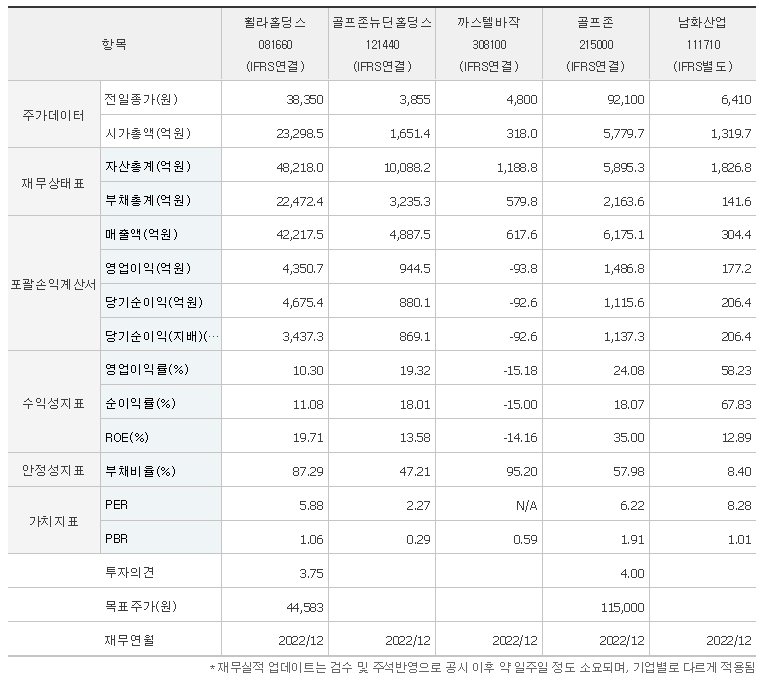Click the 골프존뉴딘홀딩스 company column header
Image resolution: width=765 pixels, height=674 pixels.
tap(382, 44)
